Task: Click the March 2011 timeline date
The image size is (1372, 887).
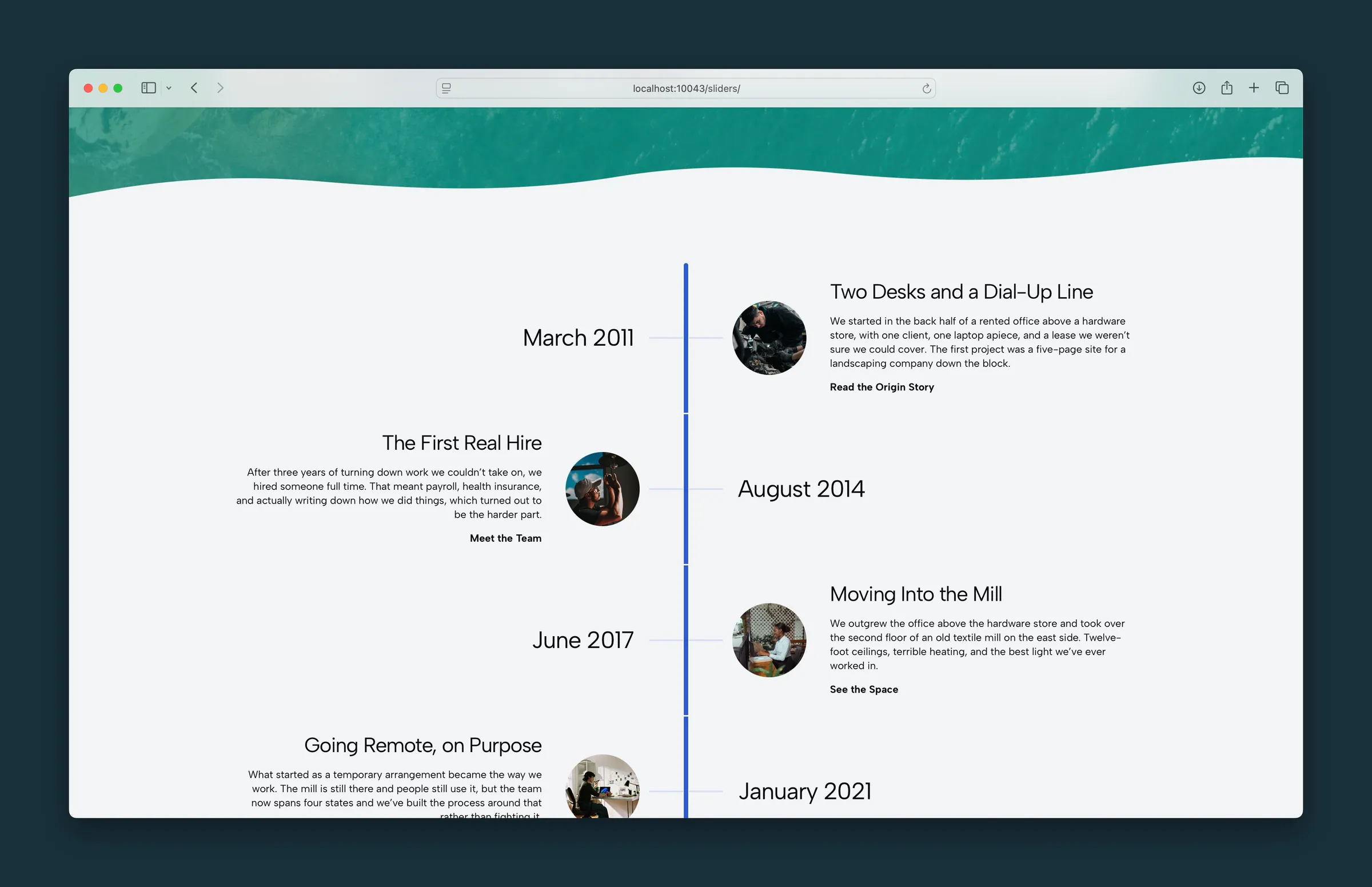Action: tap(579, 338)
